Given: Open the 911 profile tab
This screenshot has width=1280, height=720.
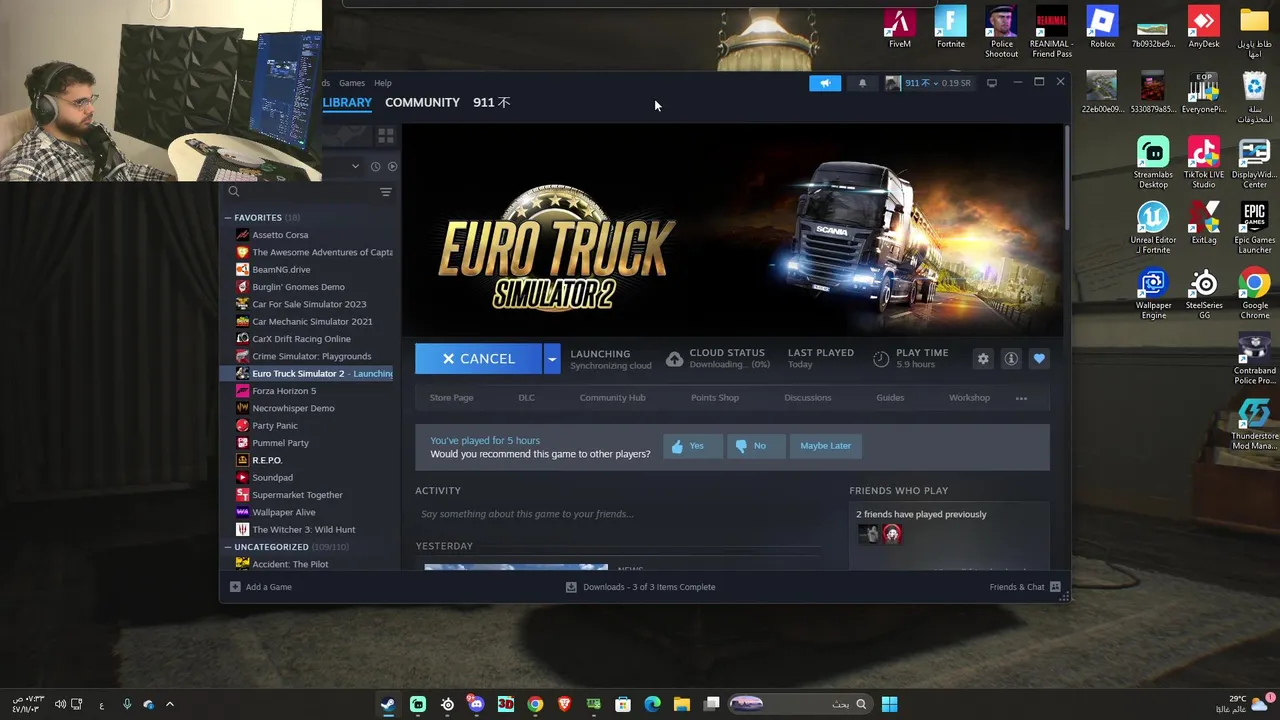Looking at the screenshot, I should coord(491,102).
